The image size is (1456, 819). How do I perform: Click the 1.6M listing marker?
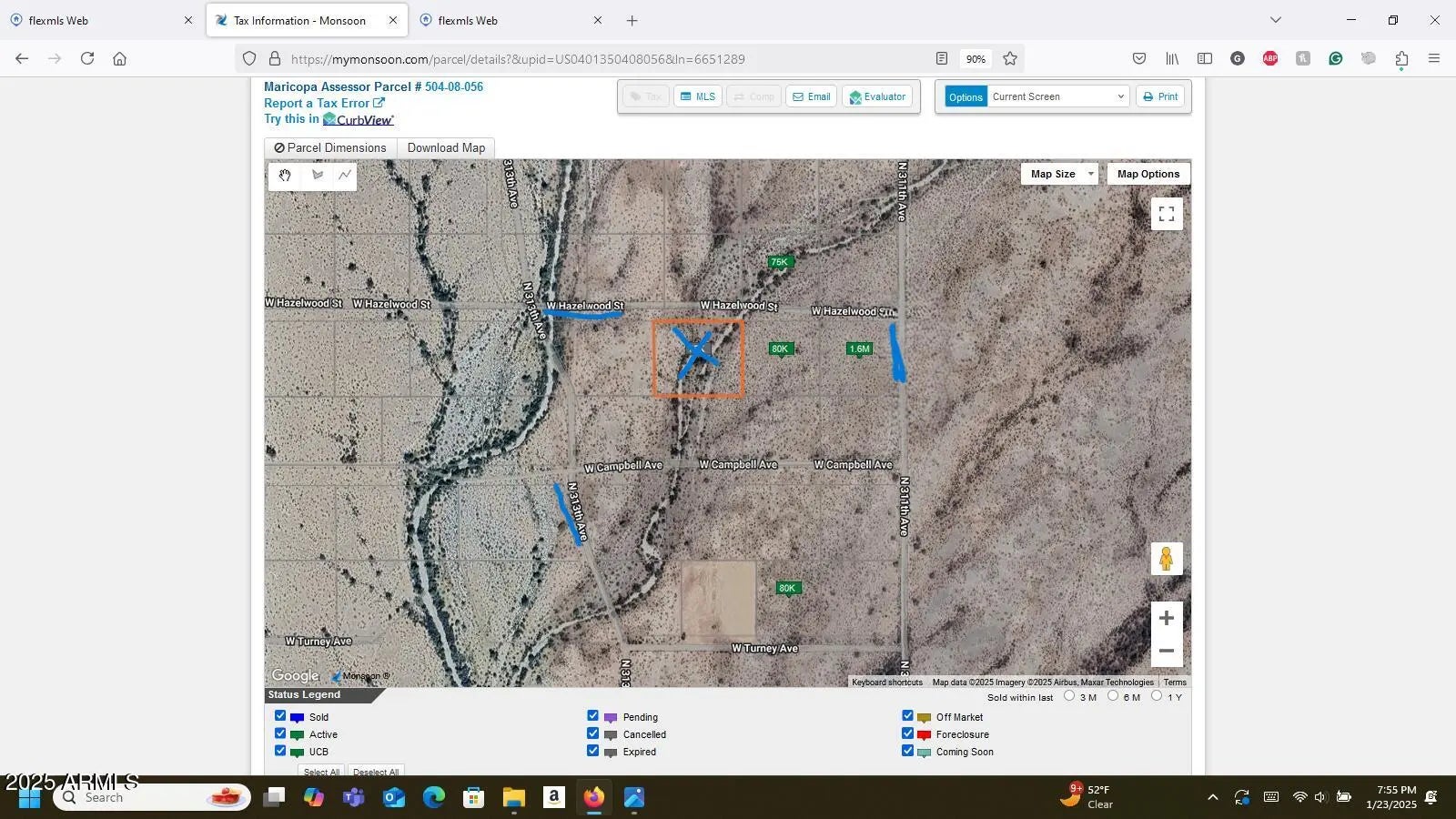pyautogui.click(x=859, y=349)
